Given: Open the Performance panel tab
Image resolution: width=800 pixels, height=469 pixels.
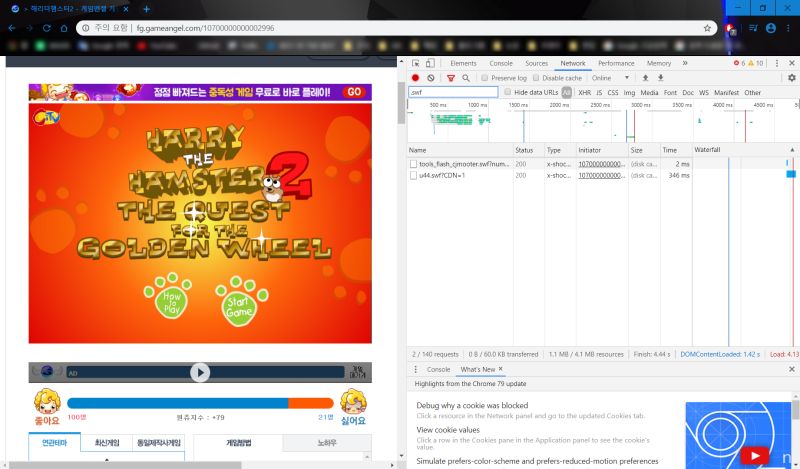Looking at the screenshot, I should [616, 63].
